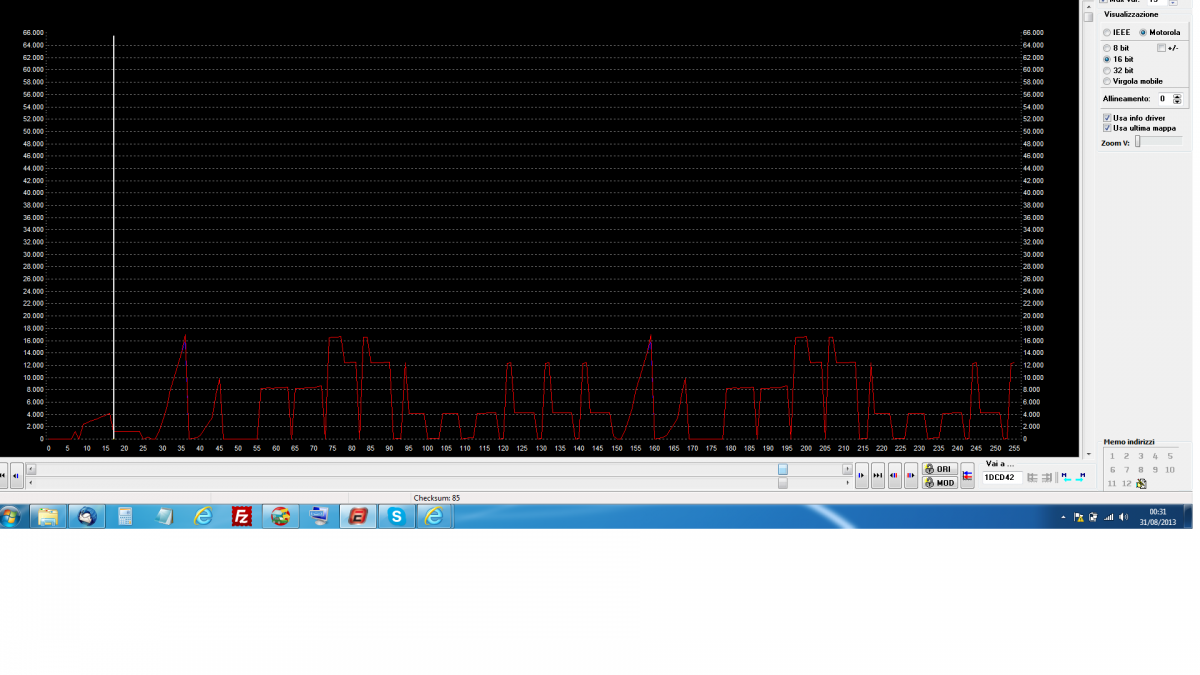1200x675 pixels.
Task: Click the upper horizontal scrollbar thumb
Action: pos(783,468)
